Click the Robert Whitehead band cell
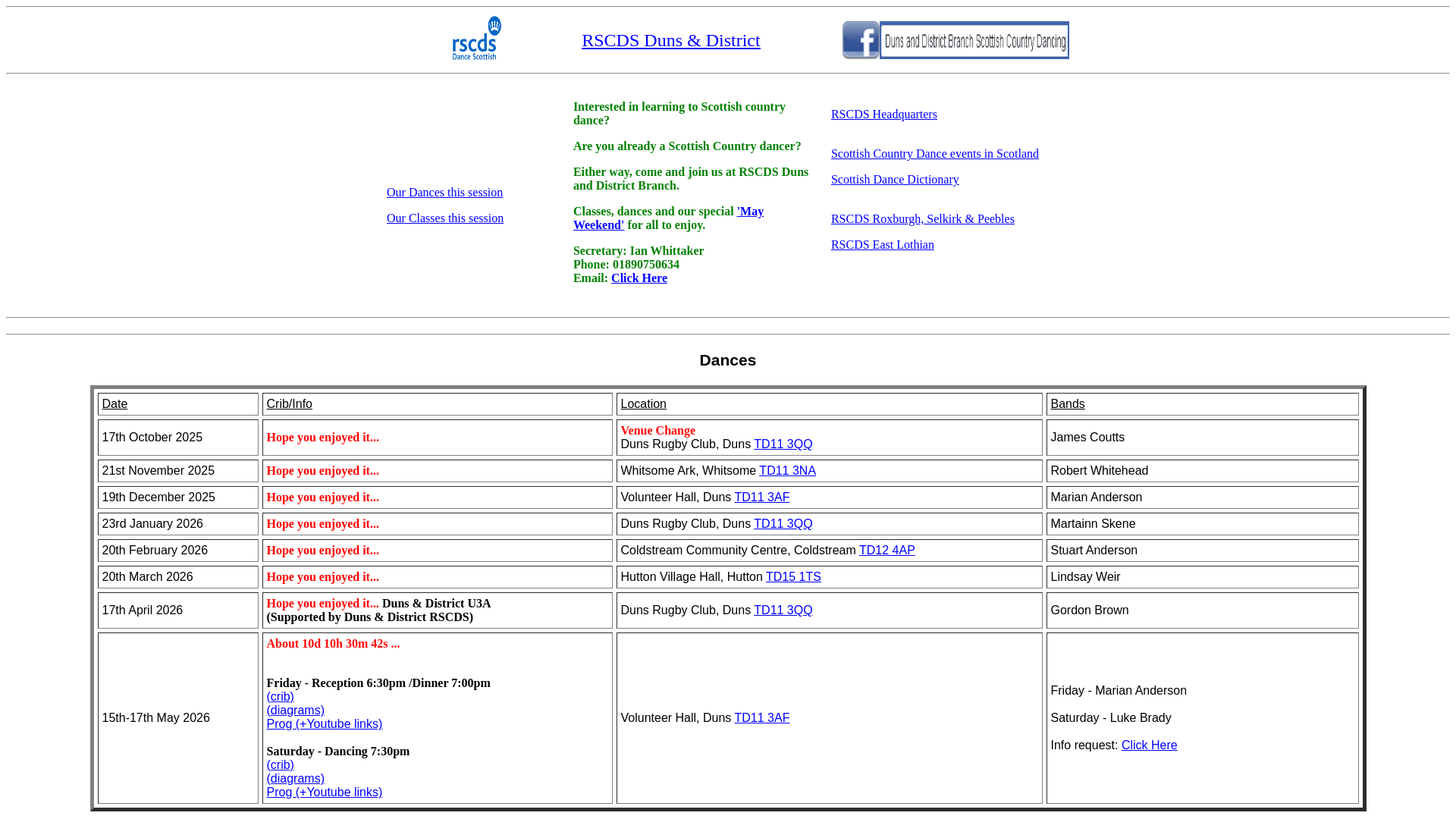 point(1203,471)
